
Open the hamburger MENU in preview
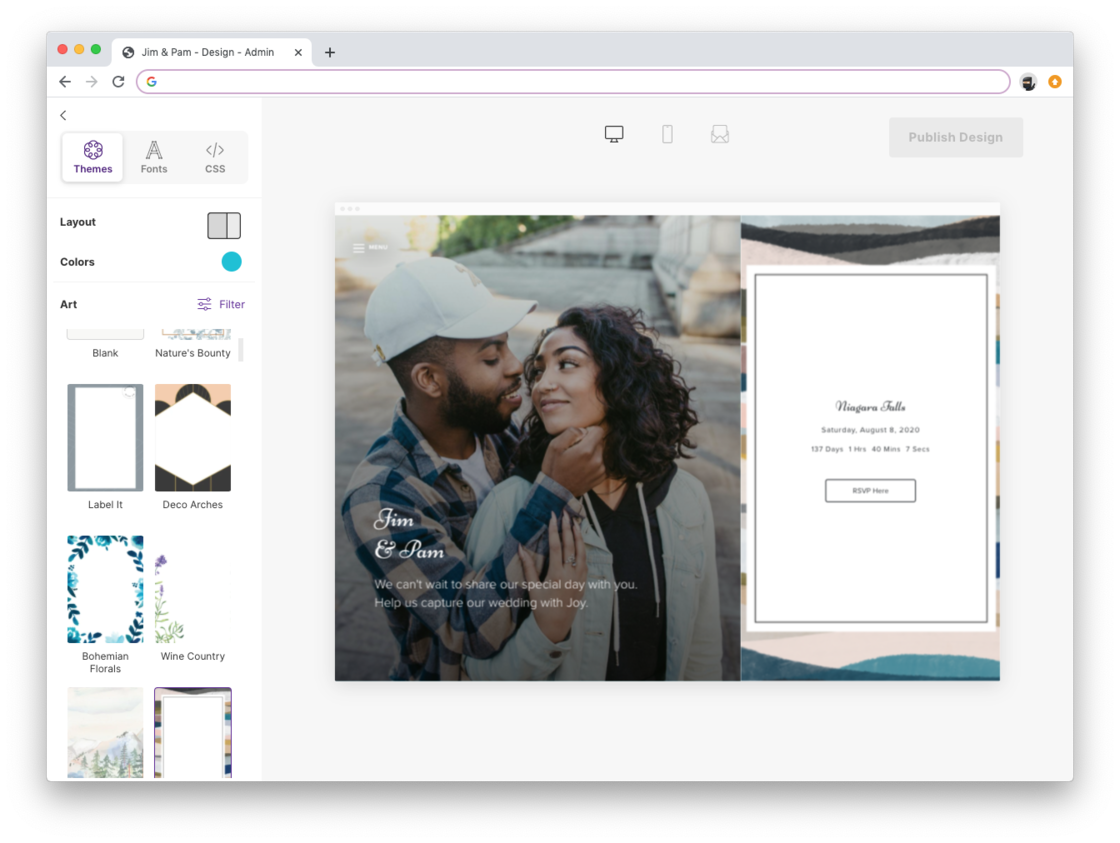(370, 248)
